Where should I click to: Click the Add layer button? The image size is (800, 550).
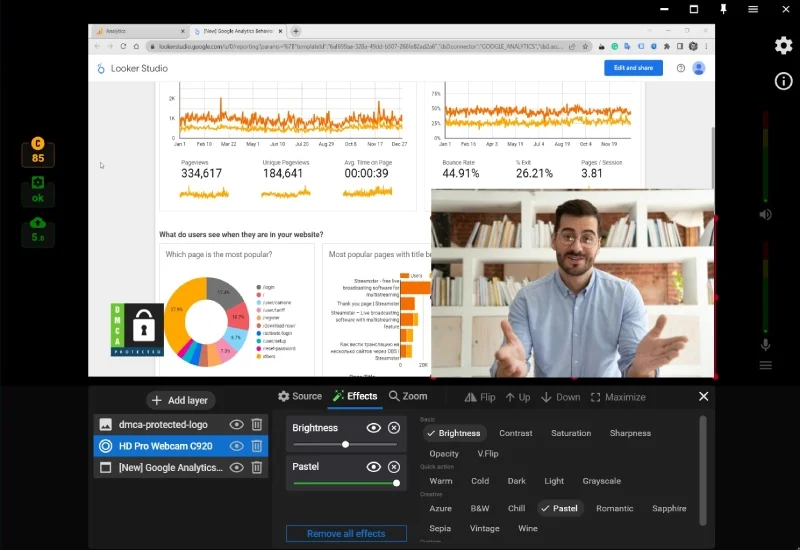pyautogui.click(x=180, y=401)
